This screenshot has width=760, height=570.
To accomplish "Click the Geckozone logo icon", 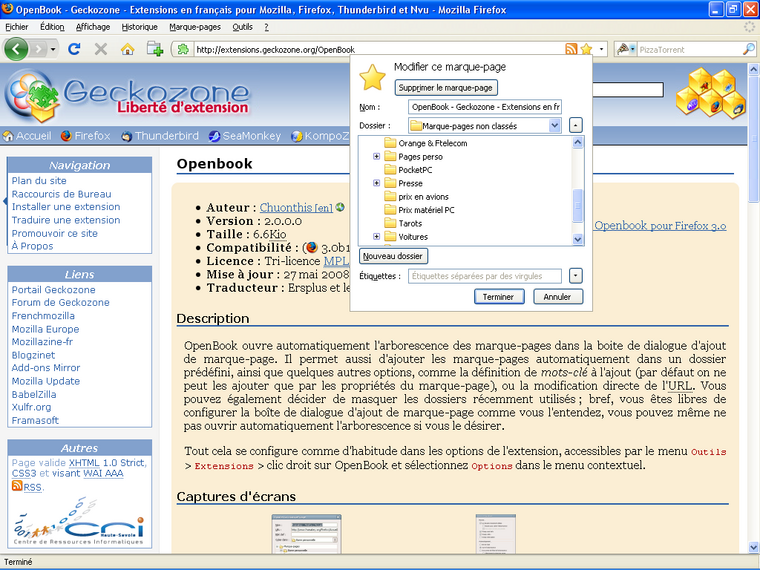I will pyautogui.click(x=33, y=95).
